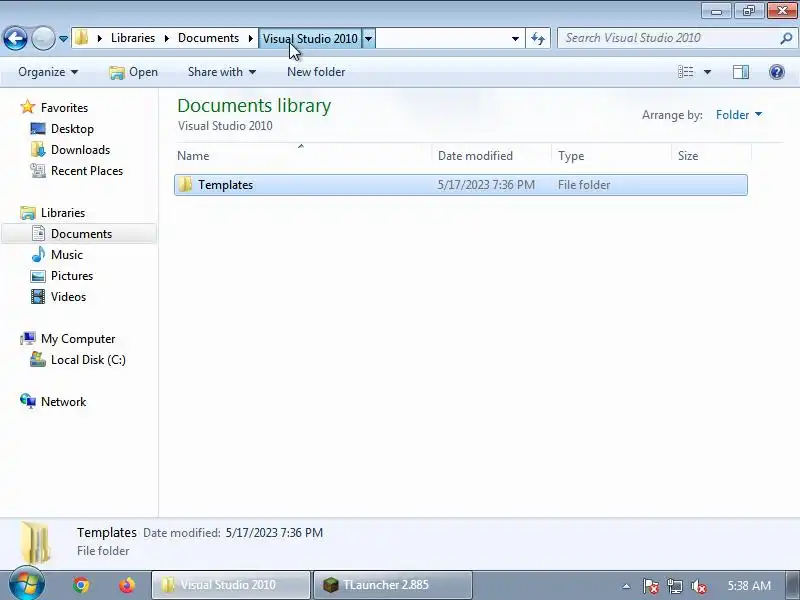Image resolution: width=800 pixels, height=600 pixels.
Task: Restore down the Explorer window
Action: 749,11
